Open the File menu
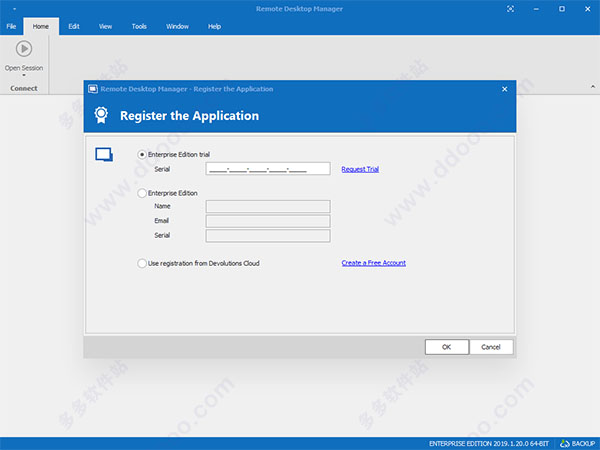This screenshot has height=450, width=600. pyautogui.click(x=11, y=26)
